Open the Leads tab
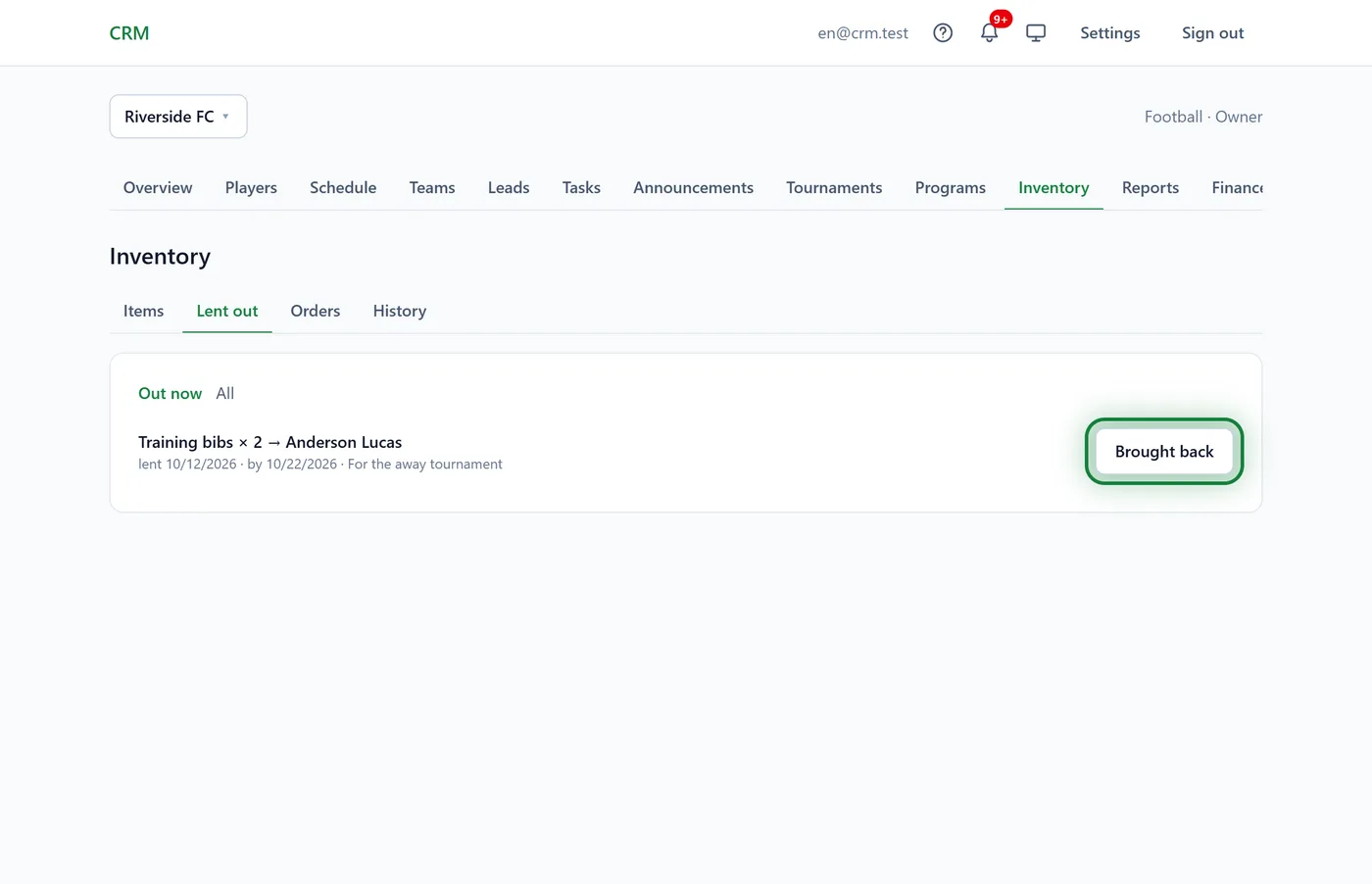Image resolution: width=1372 pixels, height=884 pixels. click(x=509, y=187)
